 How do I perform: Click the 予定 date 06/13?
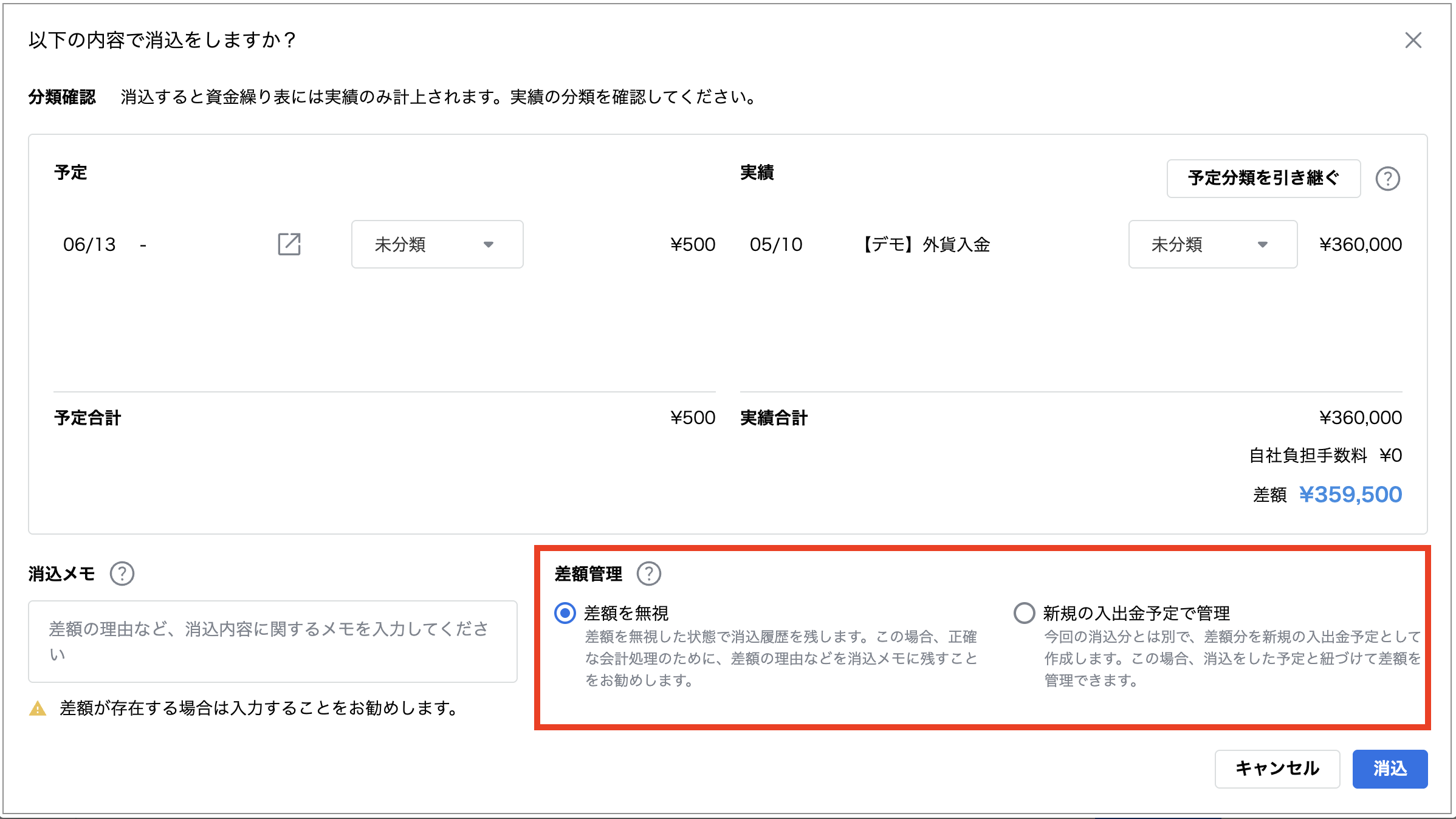point(89,244)
